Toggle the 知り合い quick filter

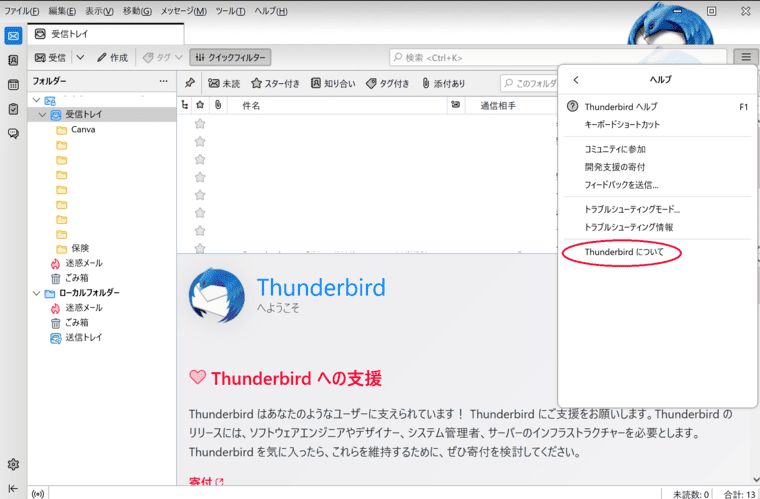[333, 83]
